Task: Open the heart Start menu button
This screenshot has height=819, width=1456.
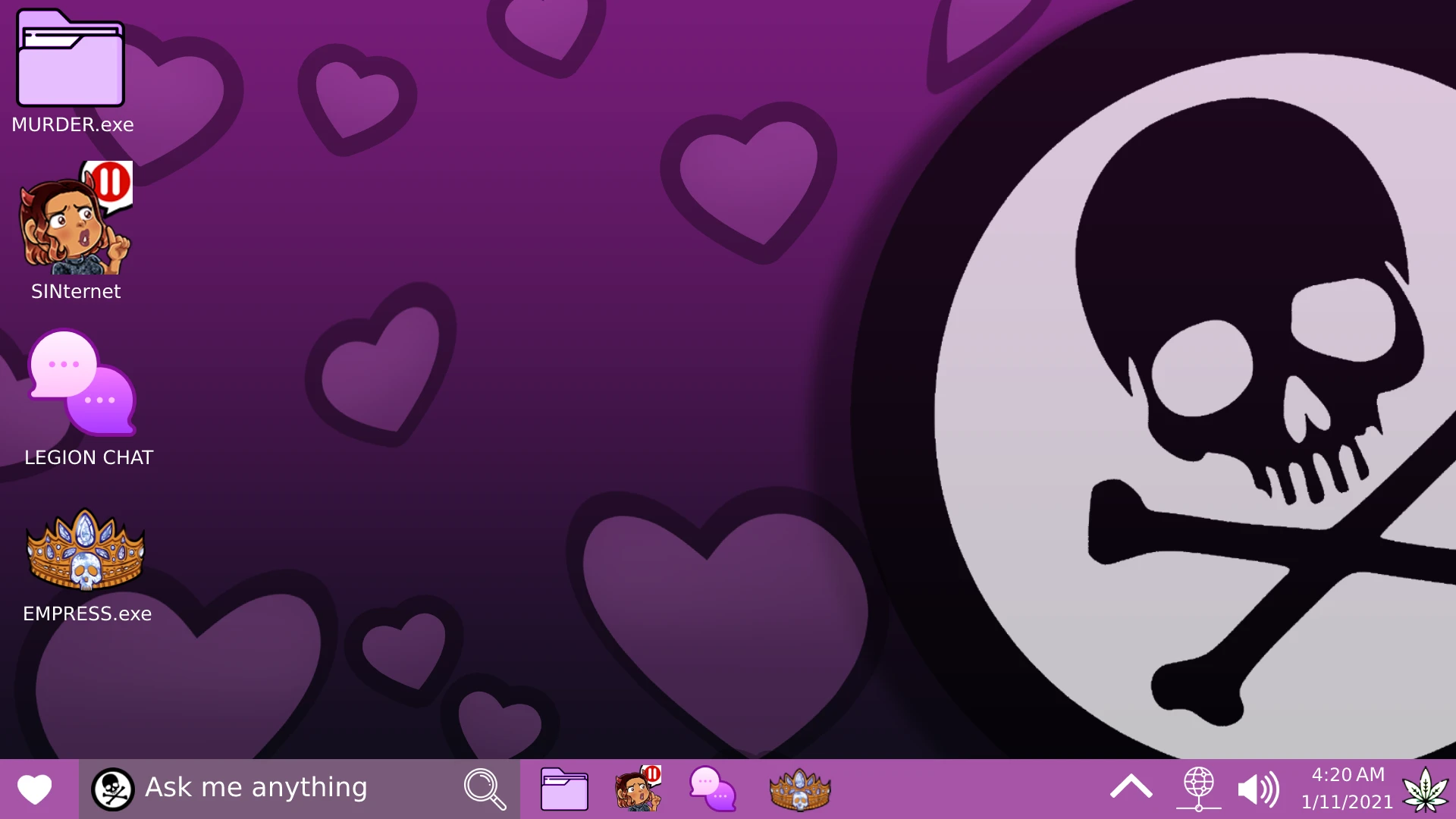Action: point(33,789)
